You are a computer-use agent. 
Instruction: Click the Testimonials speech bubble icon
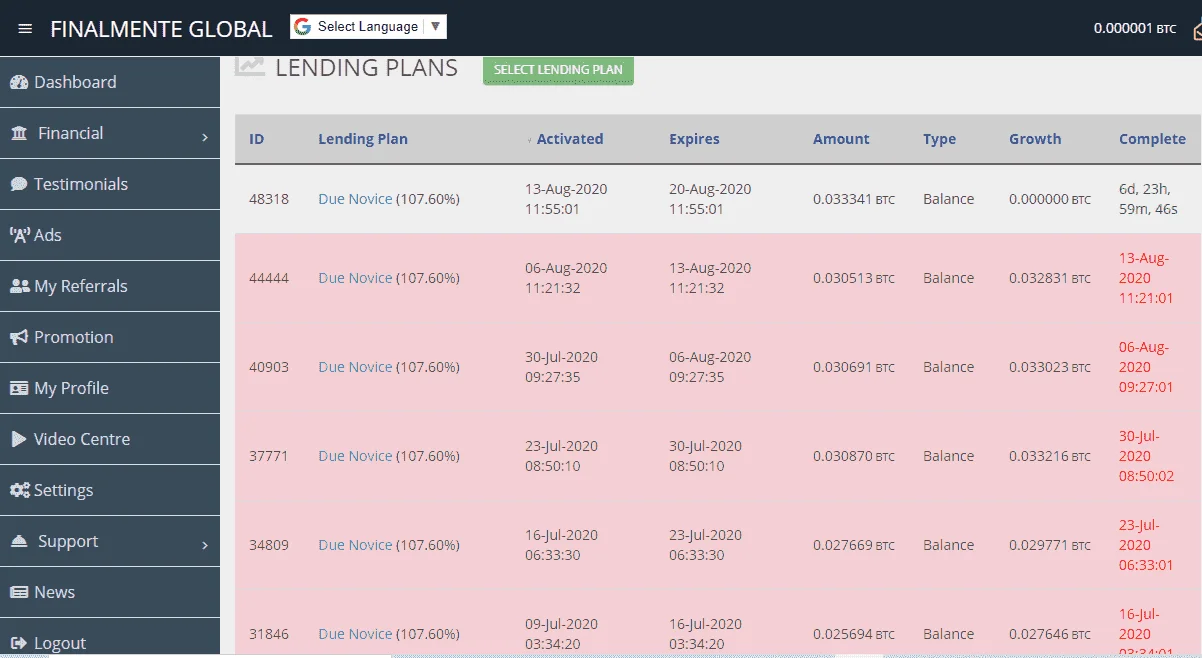tap(19, 184)
